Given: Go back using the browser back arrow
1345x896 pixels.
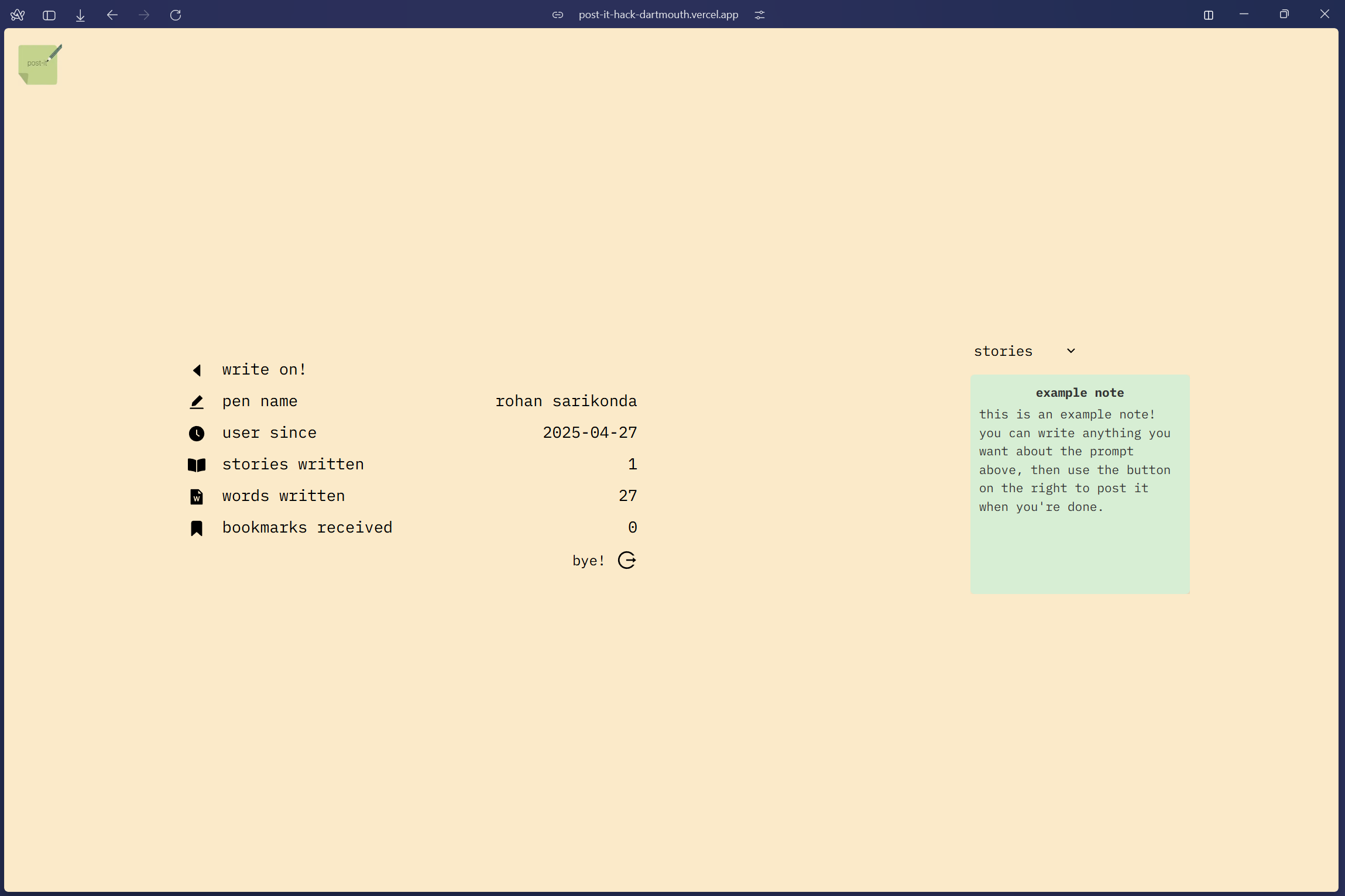Looking at the screenshot, I should tap(112, 15).
